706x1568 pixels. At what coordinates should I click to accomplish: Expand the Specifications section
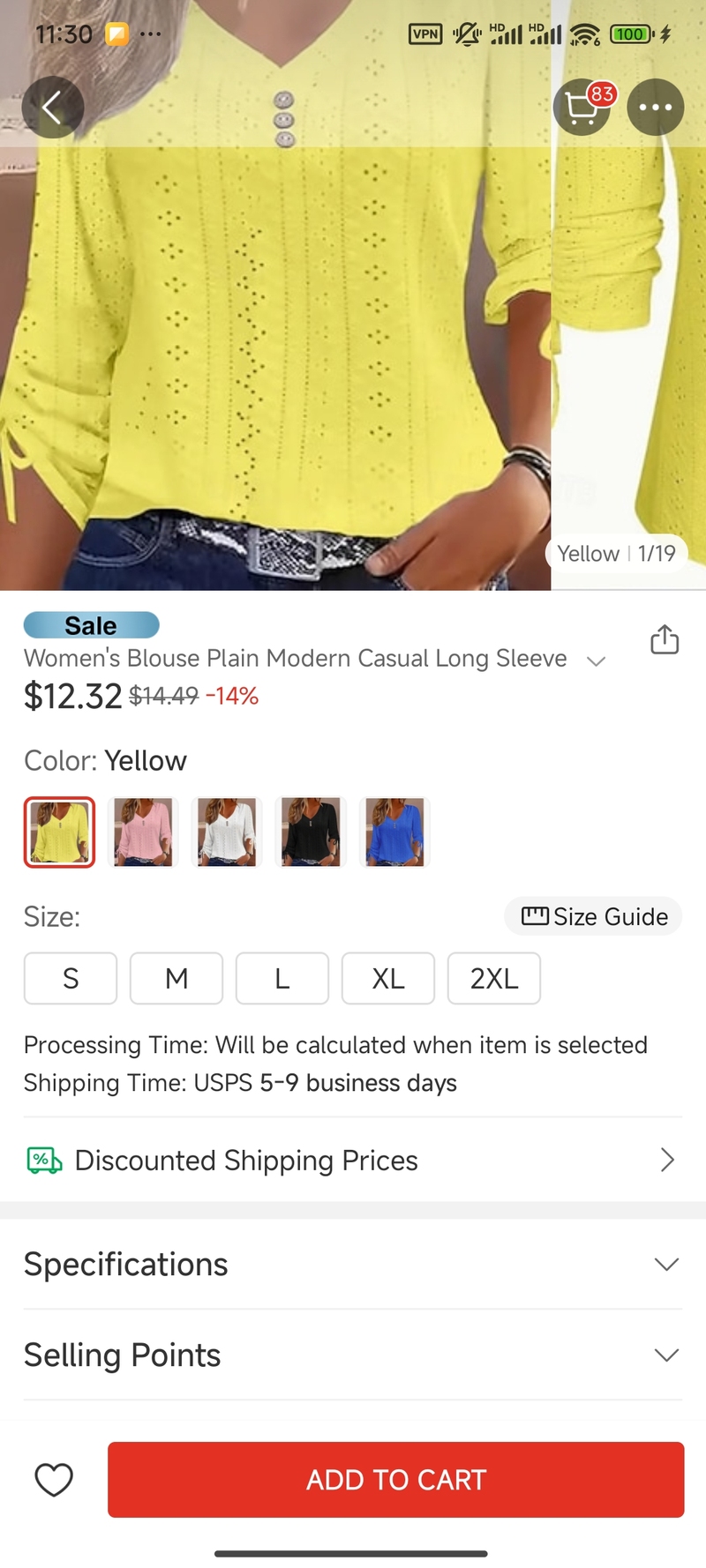[353, 1265]
